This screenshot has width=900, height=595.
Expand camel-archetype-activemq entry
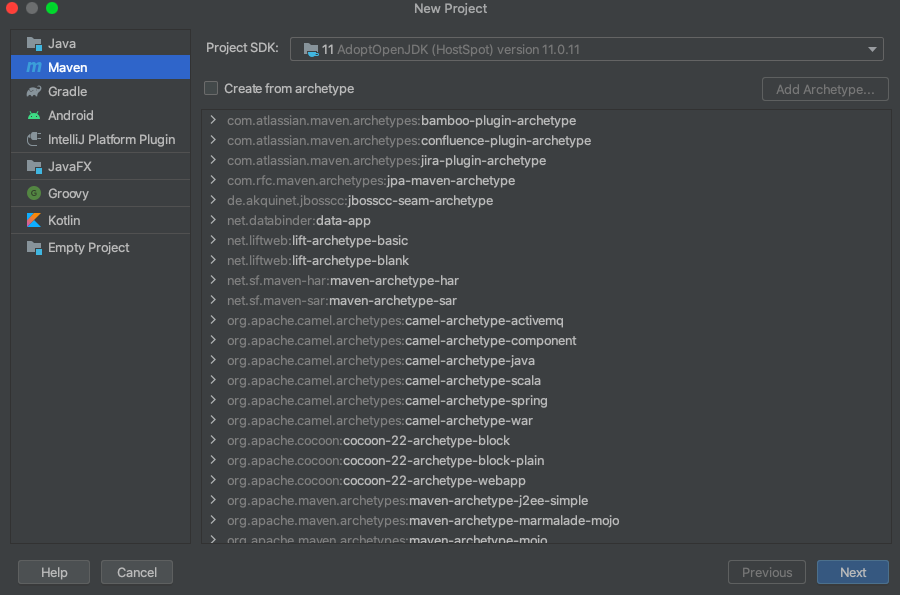(213, 320)
